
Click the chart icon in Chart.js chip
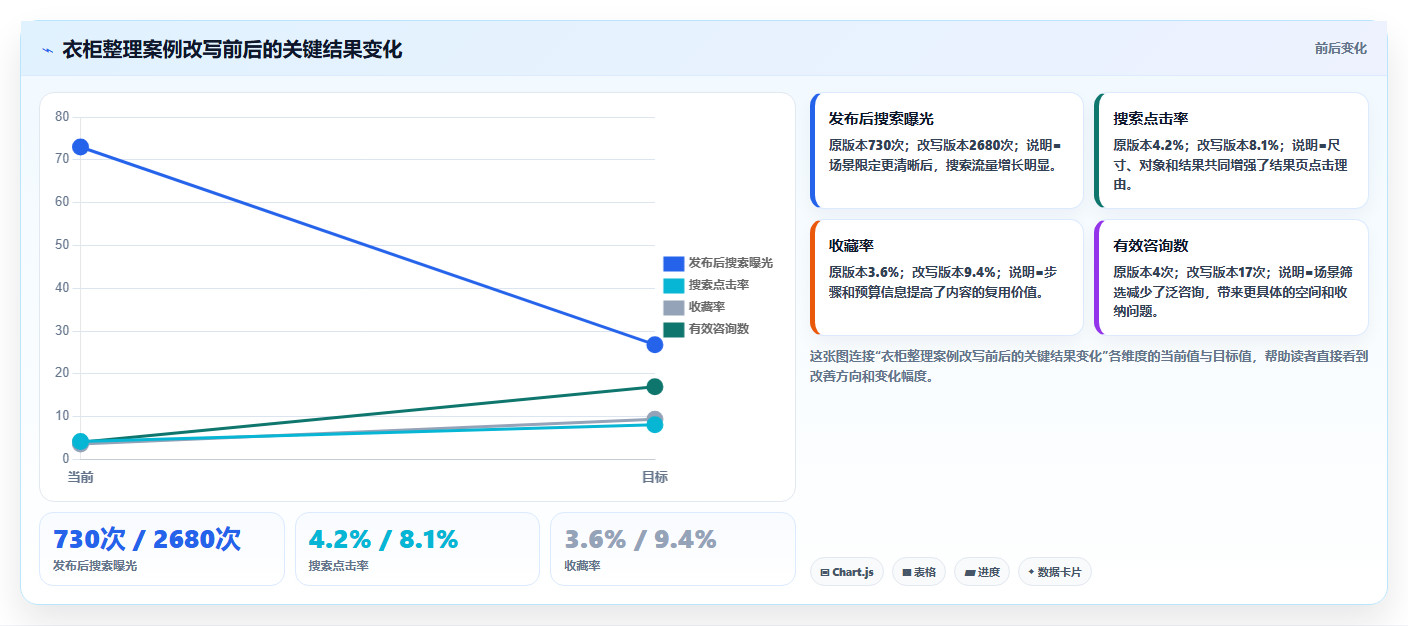coord(824,573)
